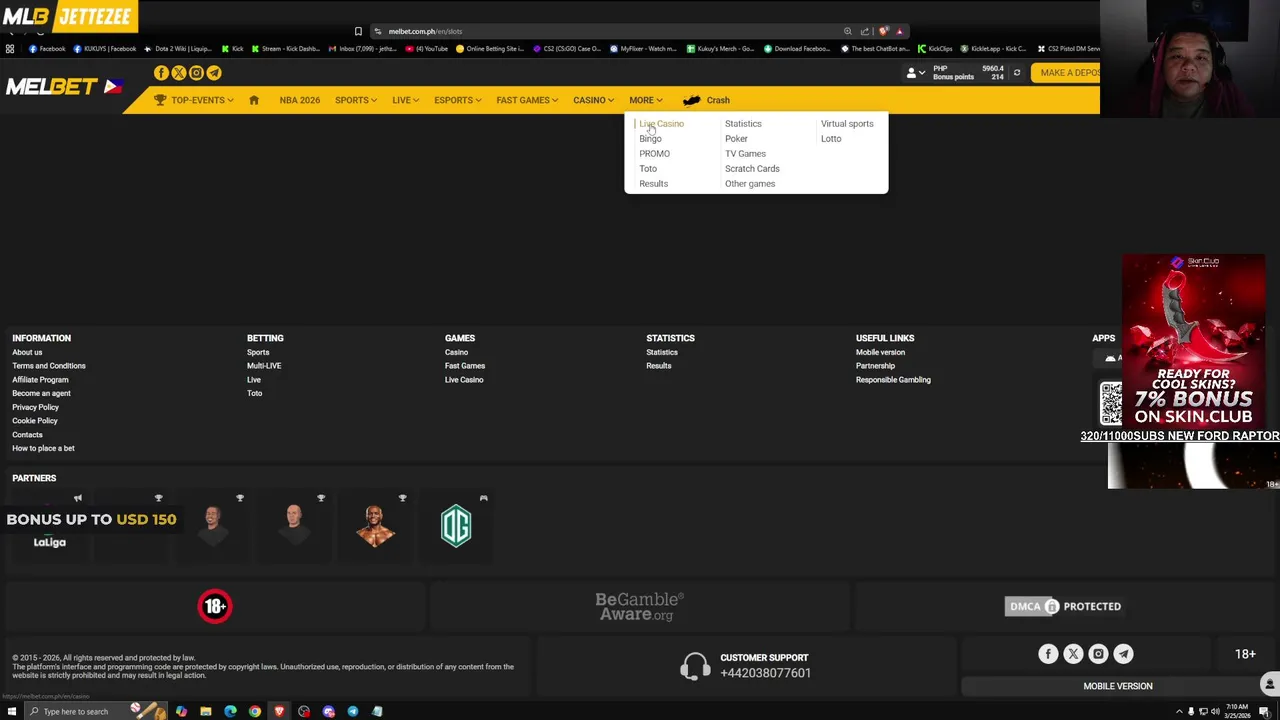Select Live Casino in MORE menu
1280x720 pixels.
coord(662,124)
